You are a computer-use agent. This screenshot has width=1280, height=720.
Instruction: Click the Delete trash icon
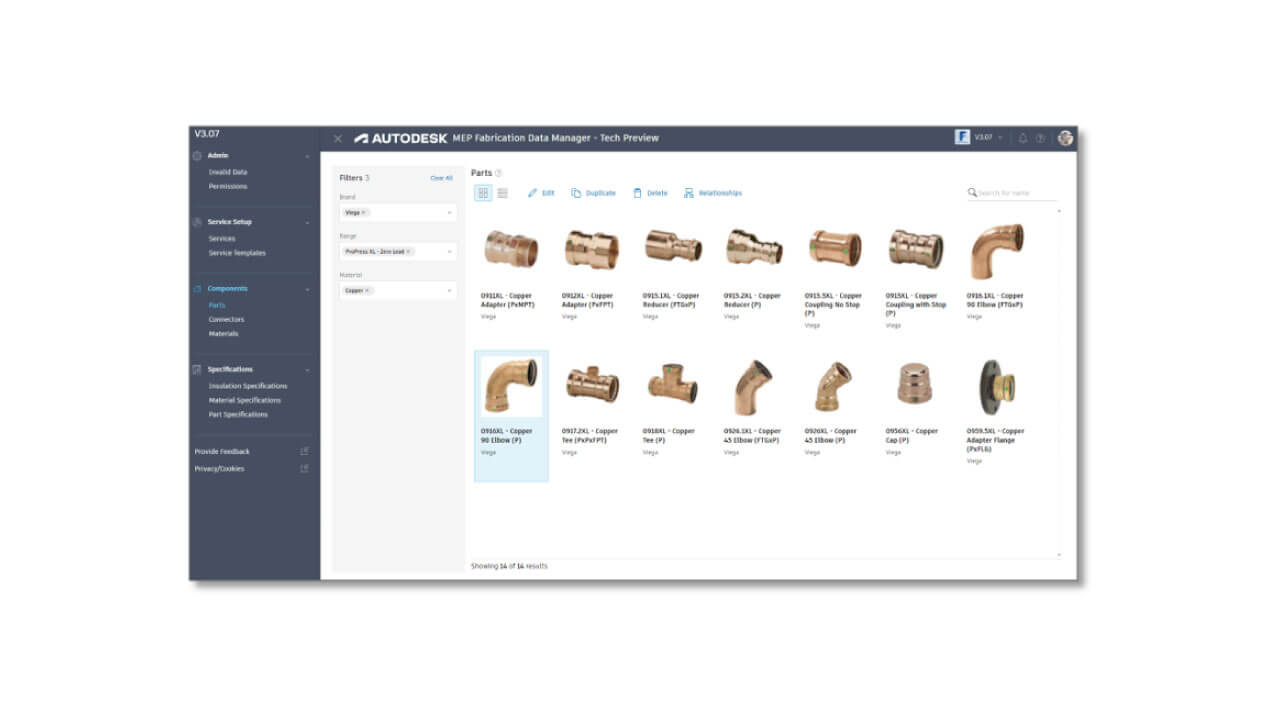[x=637, y=193]
